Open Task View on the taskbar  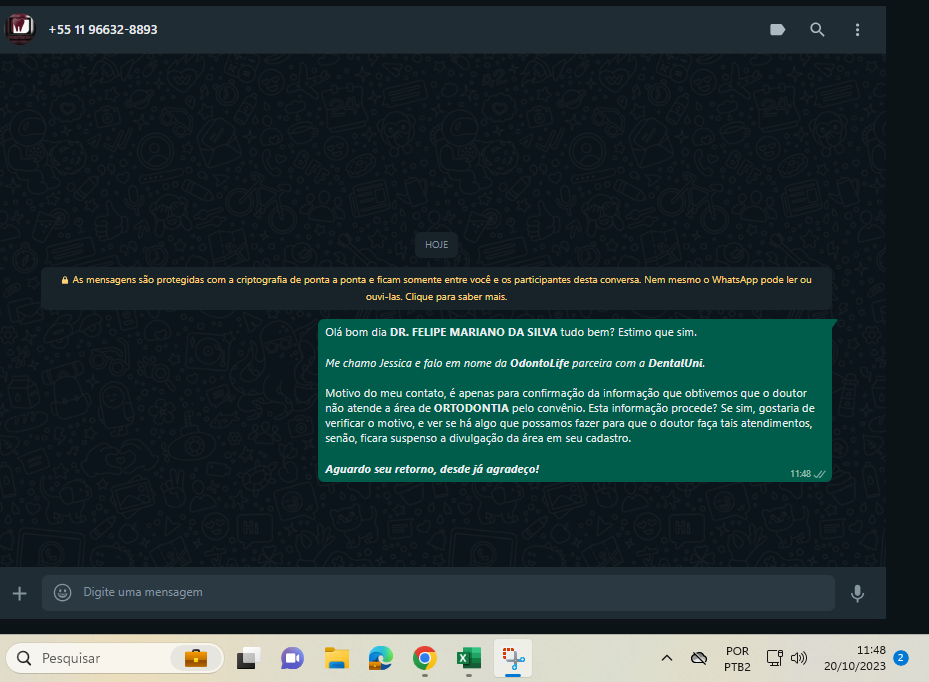[x=248, y=658]
